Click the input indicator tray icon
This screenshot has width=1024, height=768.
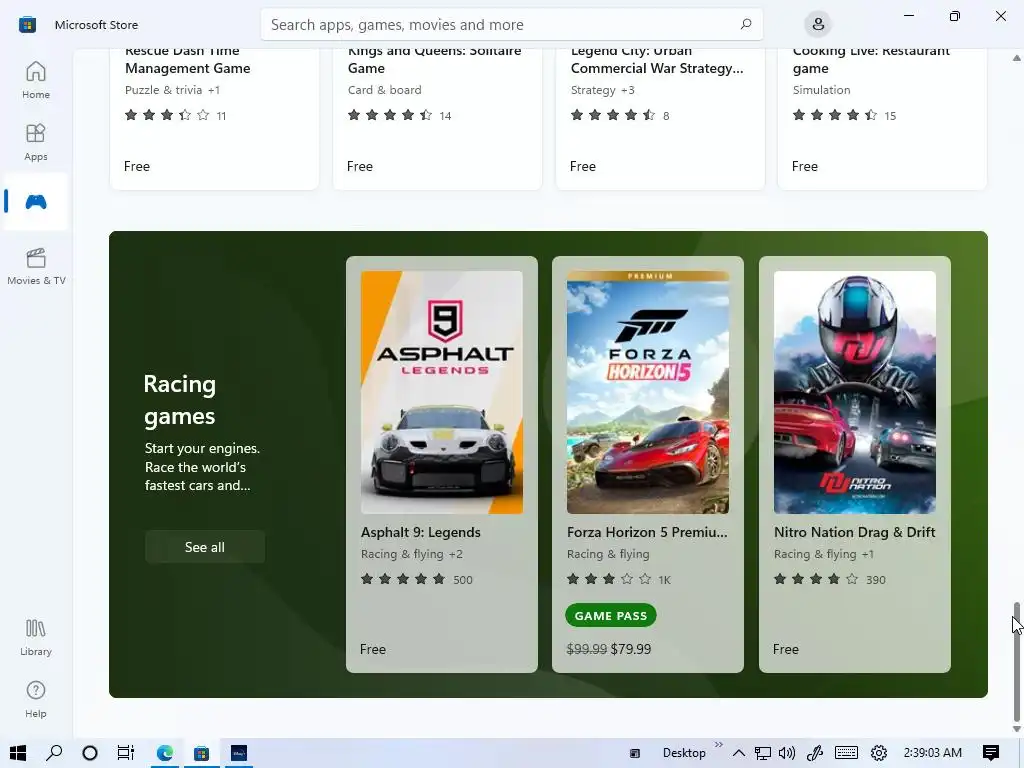coord(635,754)
